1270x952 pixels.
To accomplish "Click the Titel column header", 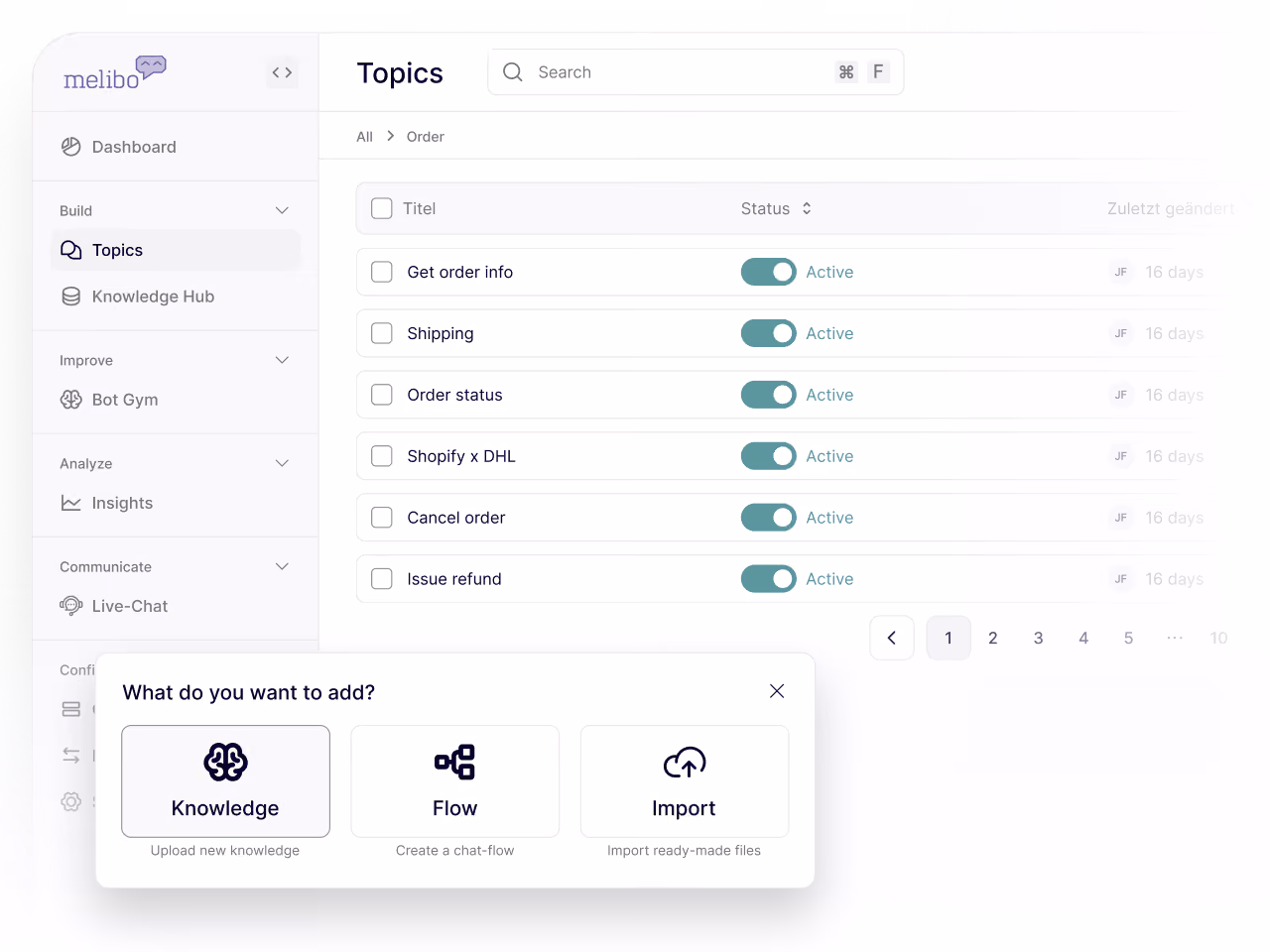I will click(420, 208).
